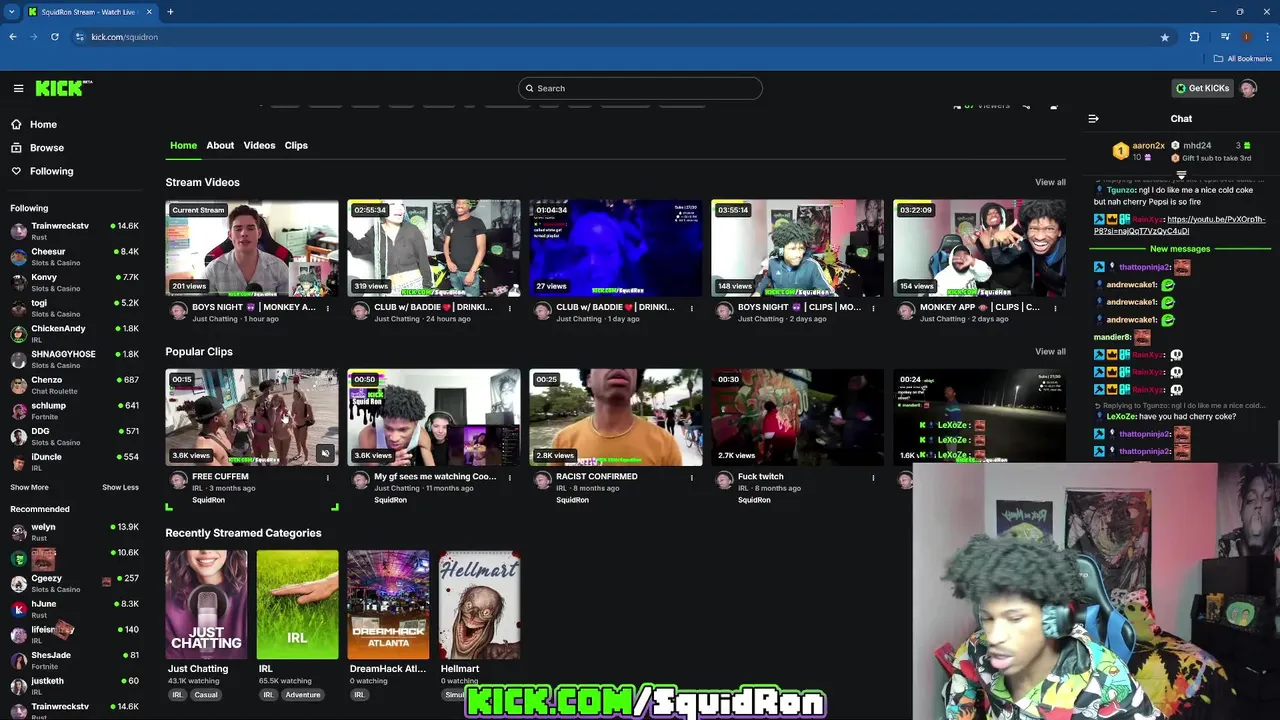Open options menu for 1 day ago video
The width and height of the screenshot is (1280, 720).
tap(692, 308)
